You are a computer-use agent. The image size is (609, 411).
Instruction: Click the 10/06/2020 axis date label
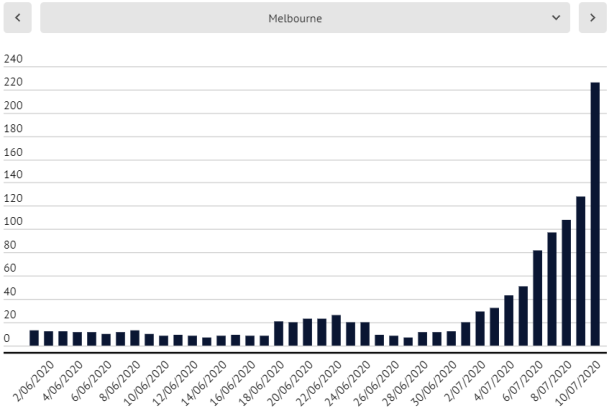tap(147, 383)
